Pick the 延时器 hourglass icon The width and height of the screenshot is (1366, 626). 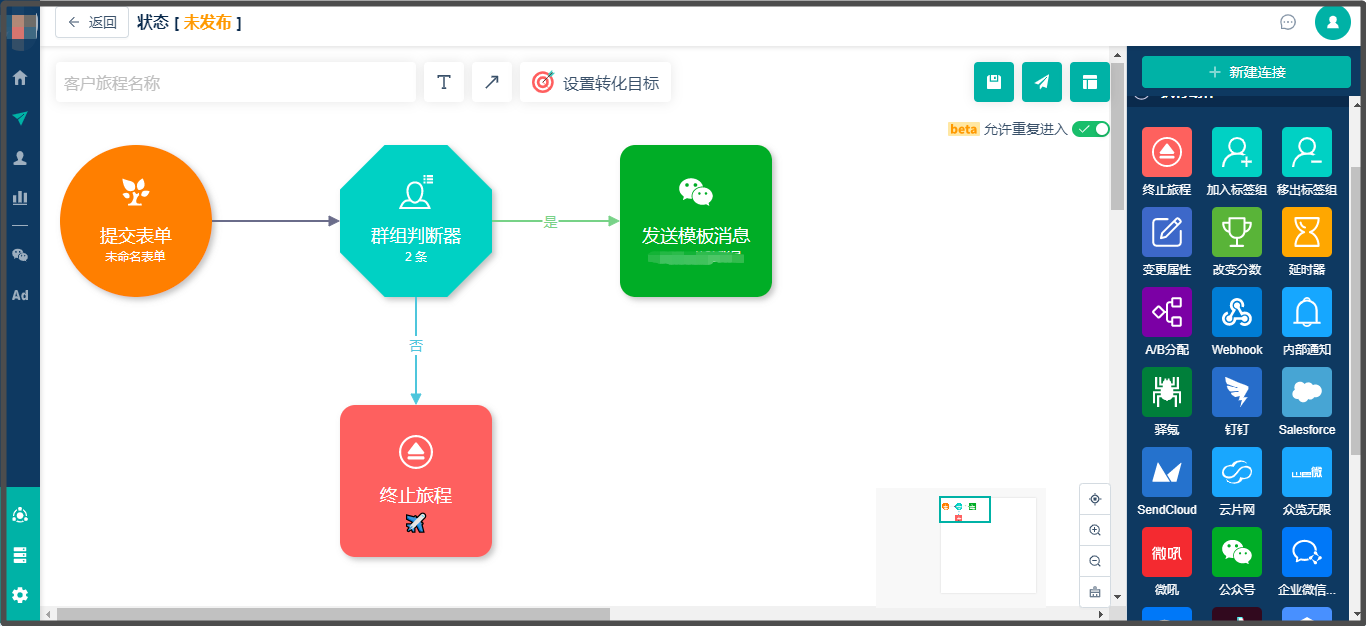coord(1307,232)
